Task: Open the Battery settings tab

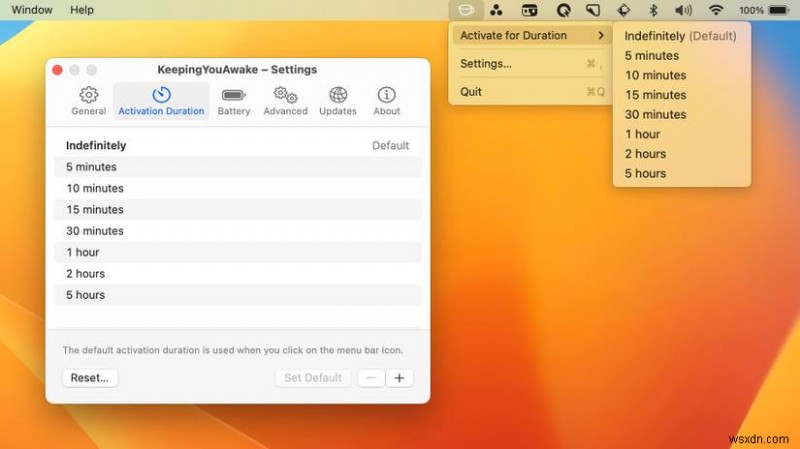Action: pos(234,101)
